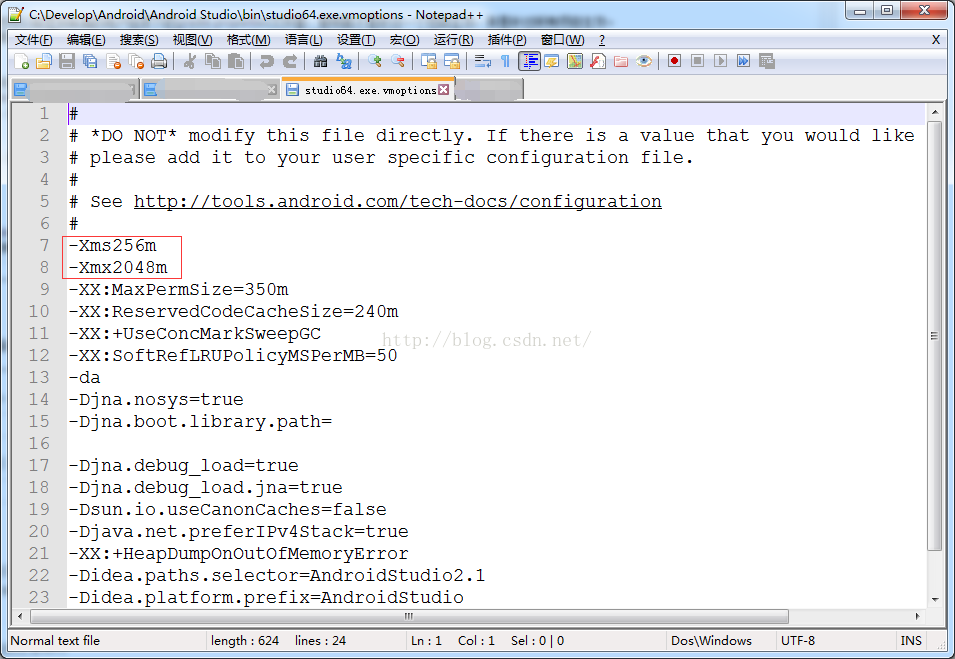Play back the recorded macro
This screenshot has height=659, width=955.
[x=721, y=61]
